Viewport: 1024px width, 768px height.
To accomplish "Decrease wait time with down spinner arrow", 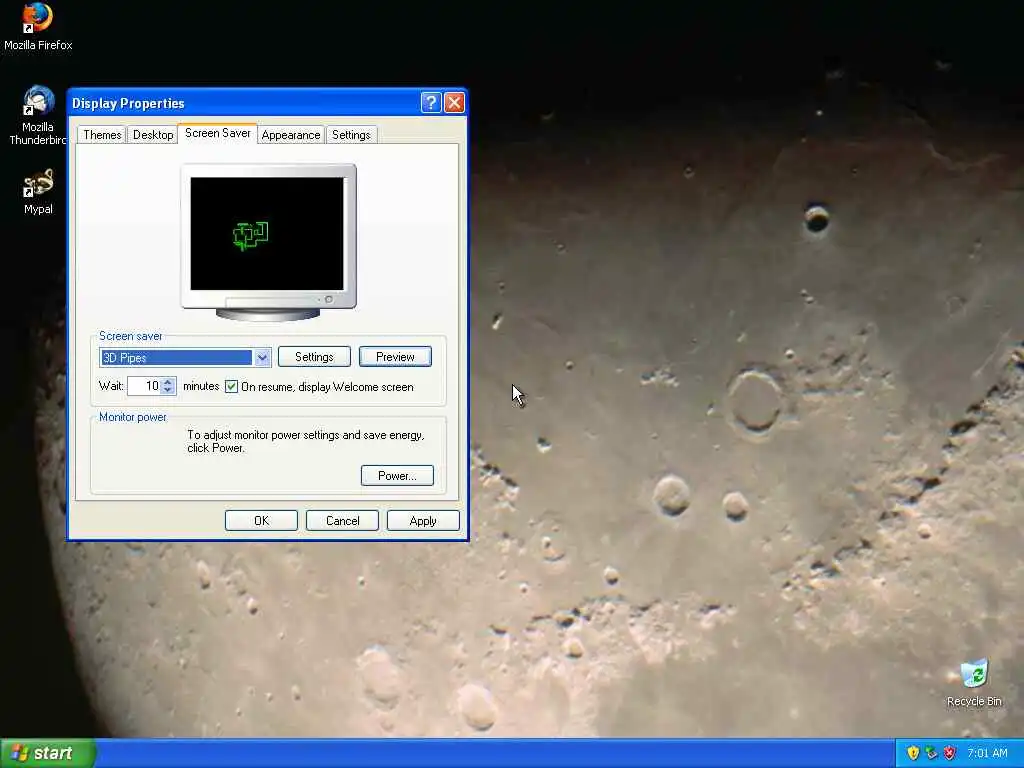I will [x=168, y=391].
